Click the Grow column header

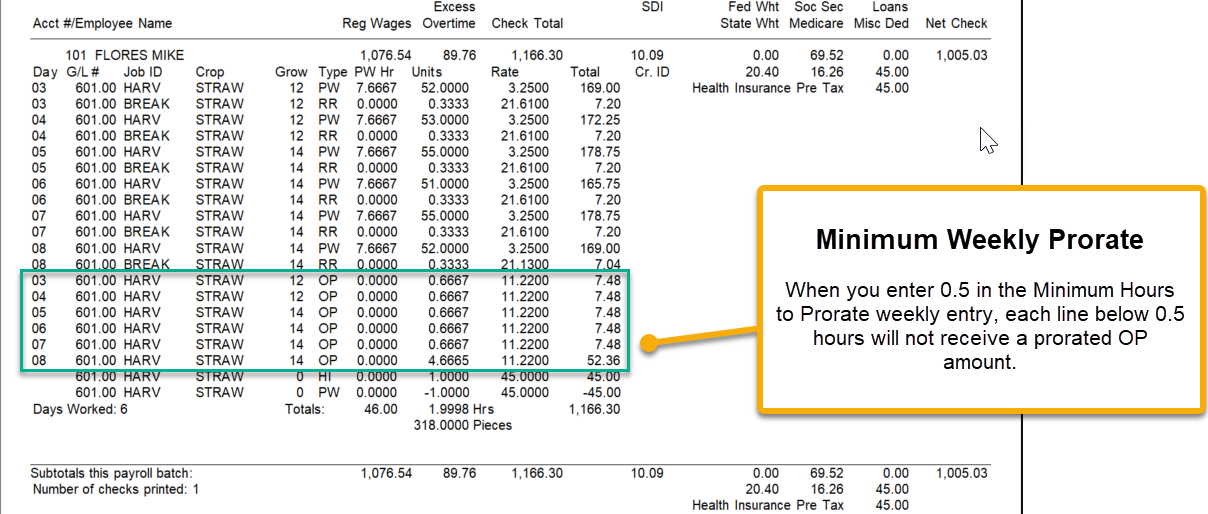(x=291, y=72)
